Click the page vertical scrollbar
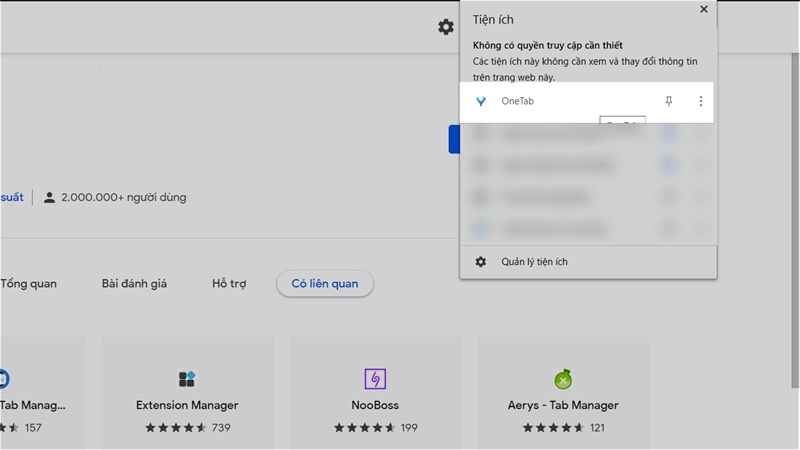The width and height of the screenshot is (800, 450). tap(795, 219)
